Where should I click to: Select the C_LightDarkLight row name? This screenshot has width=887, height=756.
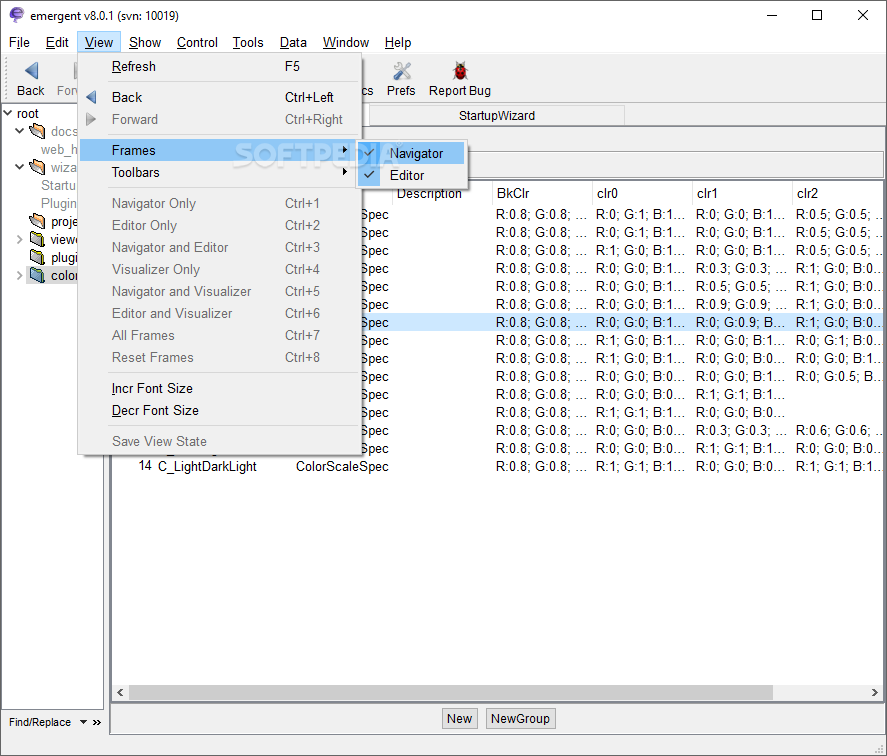click(x=207, y=466)
